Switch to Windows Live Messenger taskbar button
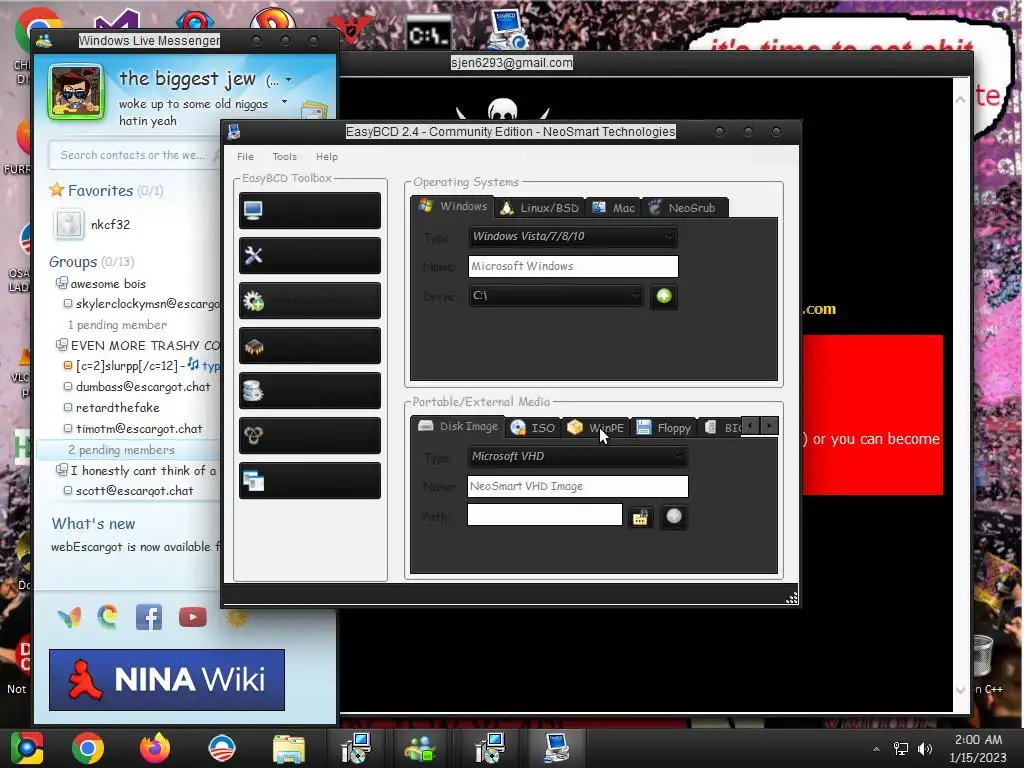The width and height of the screenshot is (1024, 768). [420, 749]
